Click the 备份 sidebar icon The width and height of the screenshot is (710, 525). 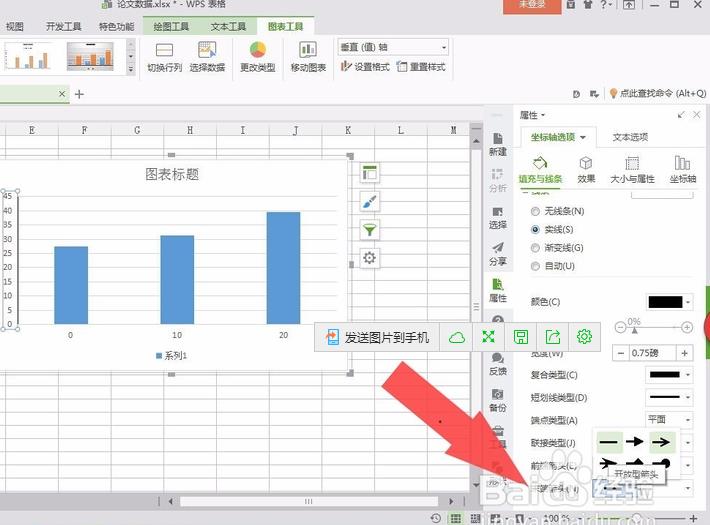click(498, 400)
